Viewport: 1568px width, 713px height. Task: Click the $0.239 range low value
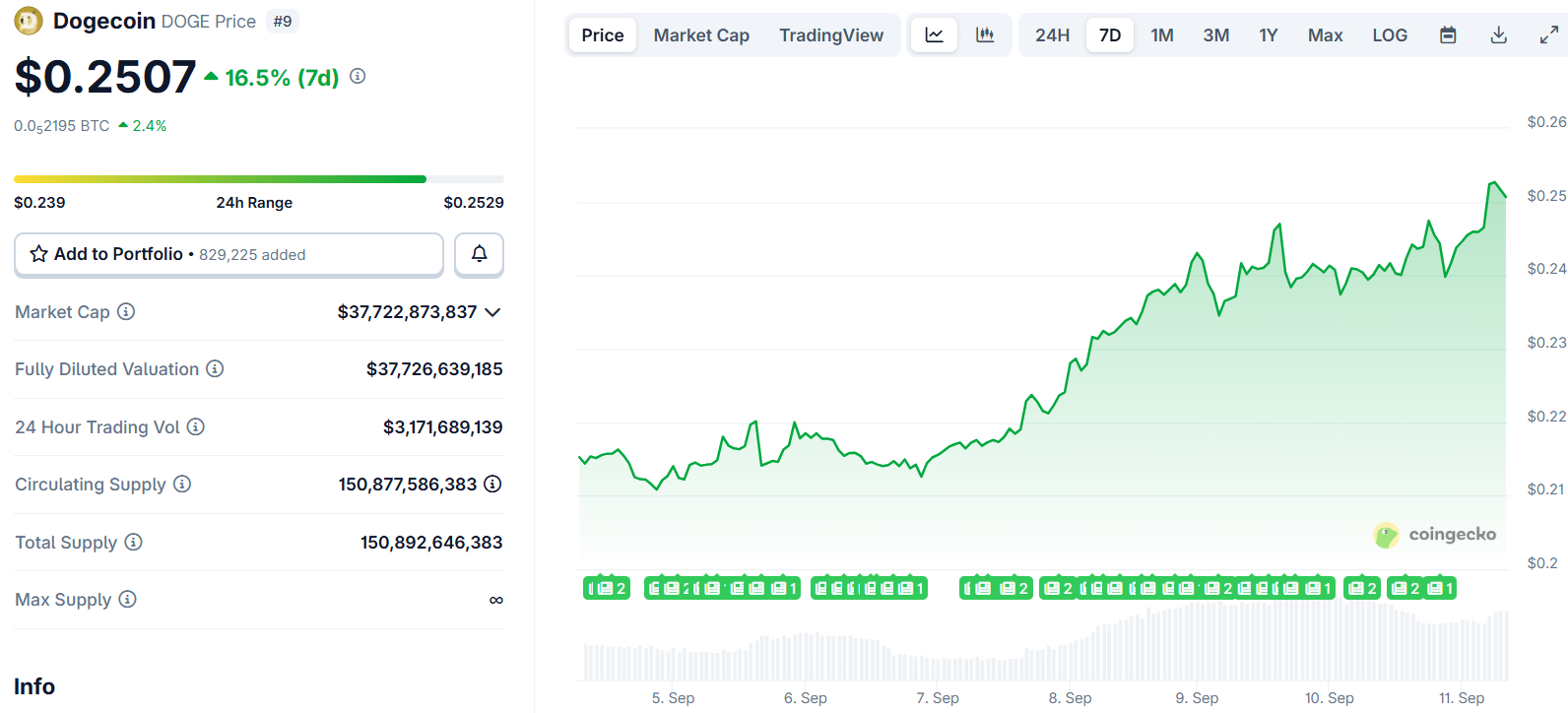point(39,202)
